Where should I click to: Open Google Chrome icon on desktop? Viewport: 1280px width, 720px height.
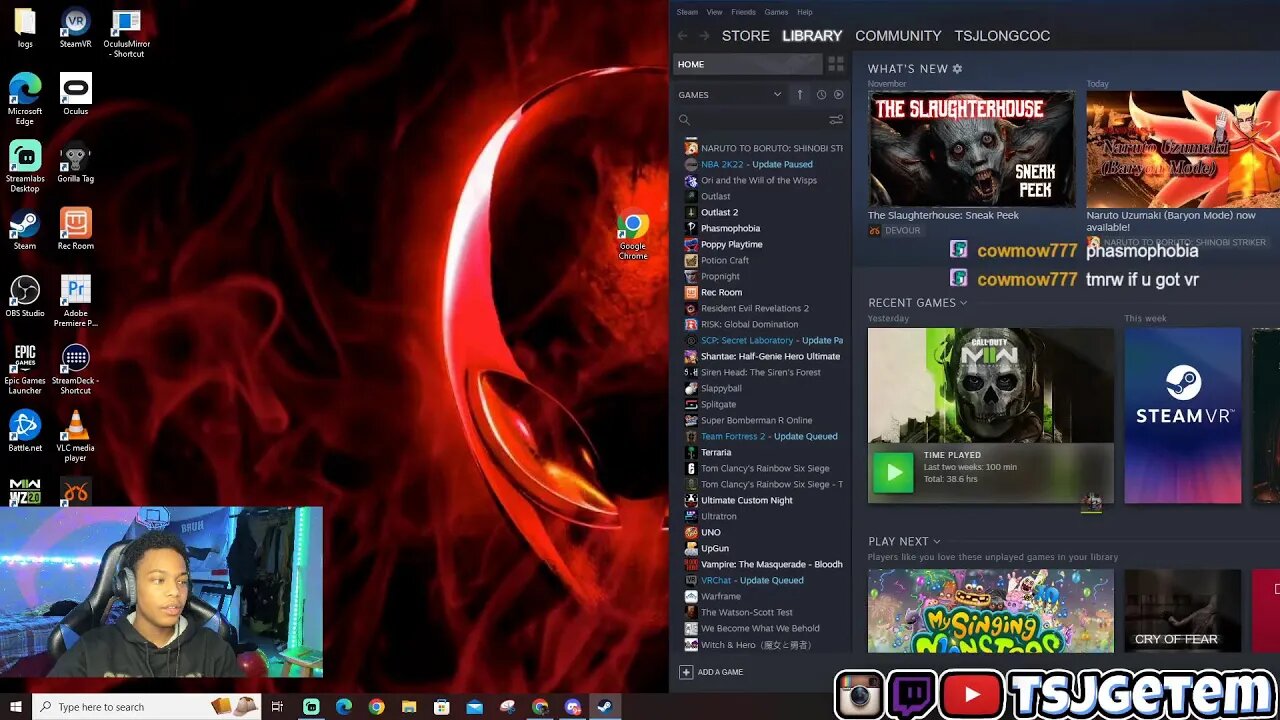[632, 236]
